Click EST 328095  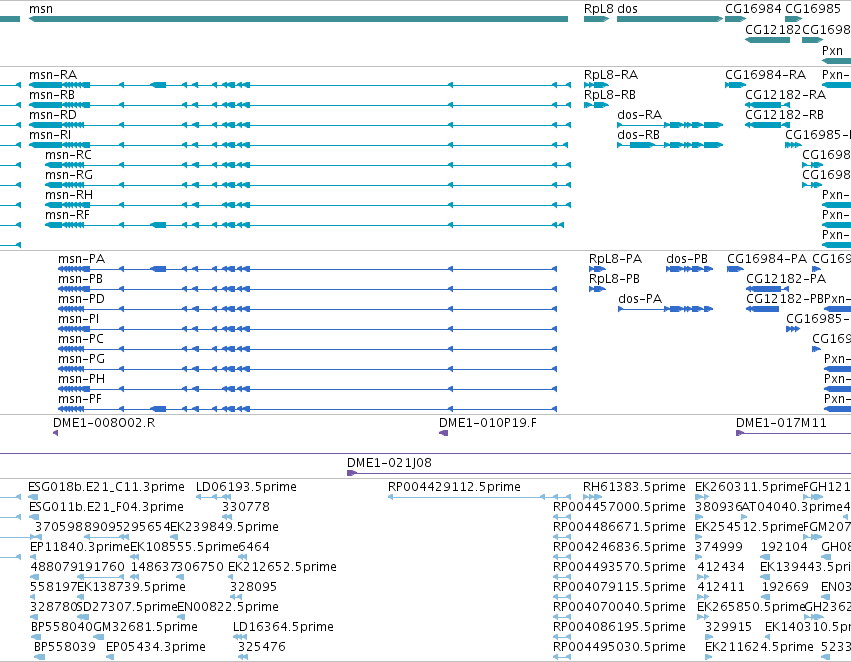click(235, 597)
